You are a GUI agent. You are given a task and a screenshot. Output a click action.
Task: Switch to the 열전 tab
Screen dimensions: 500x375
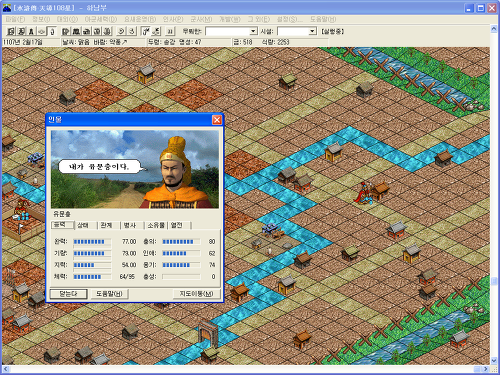(179, 225)
